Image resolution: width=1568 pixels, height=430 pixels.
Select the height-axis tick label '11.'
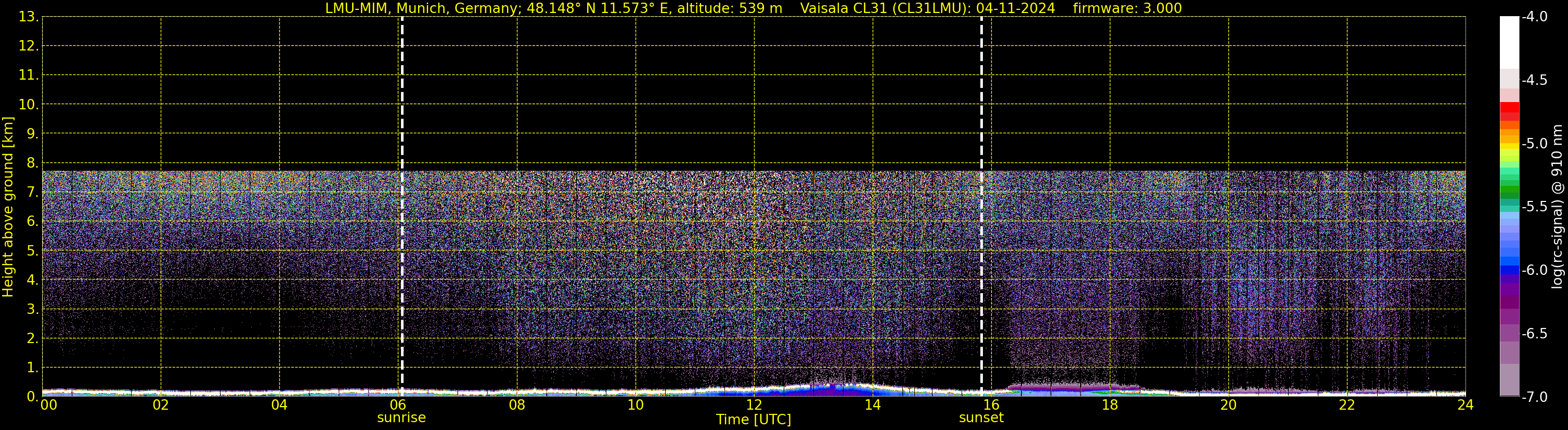[29, 75]
